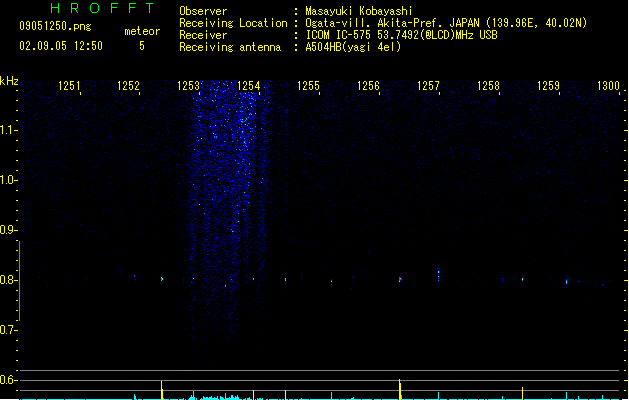
Task: Click the 0.7 kHz frequency label
Action: pyautogui.click(x=8, y=330)
